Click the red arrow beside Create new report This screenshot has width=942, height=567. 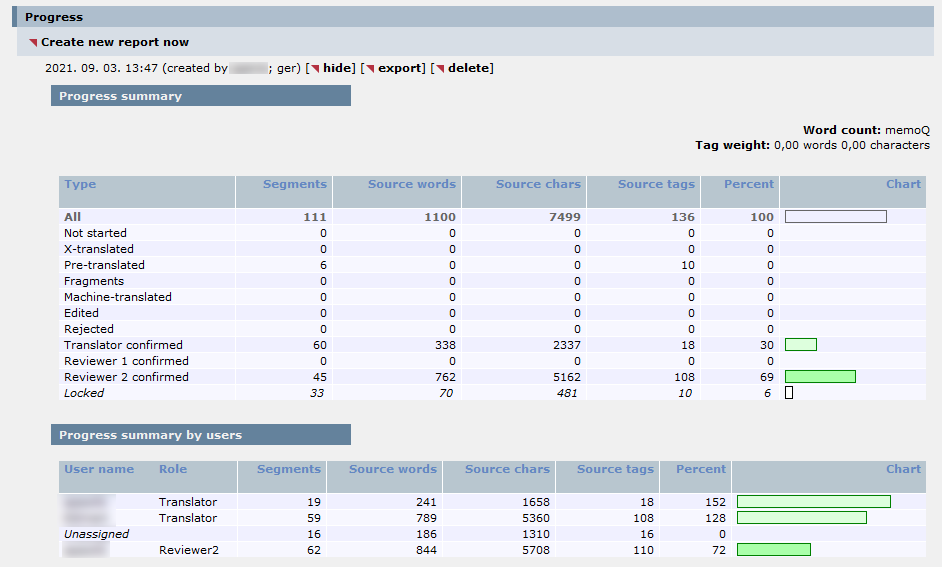pos(33,43)
